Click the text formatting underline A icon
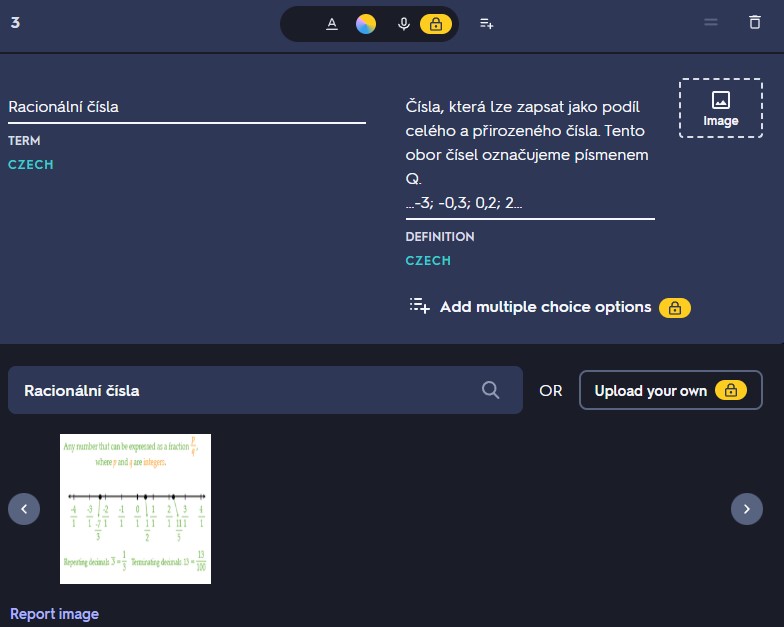This screenshot has width=784, height=627. 332,24
